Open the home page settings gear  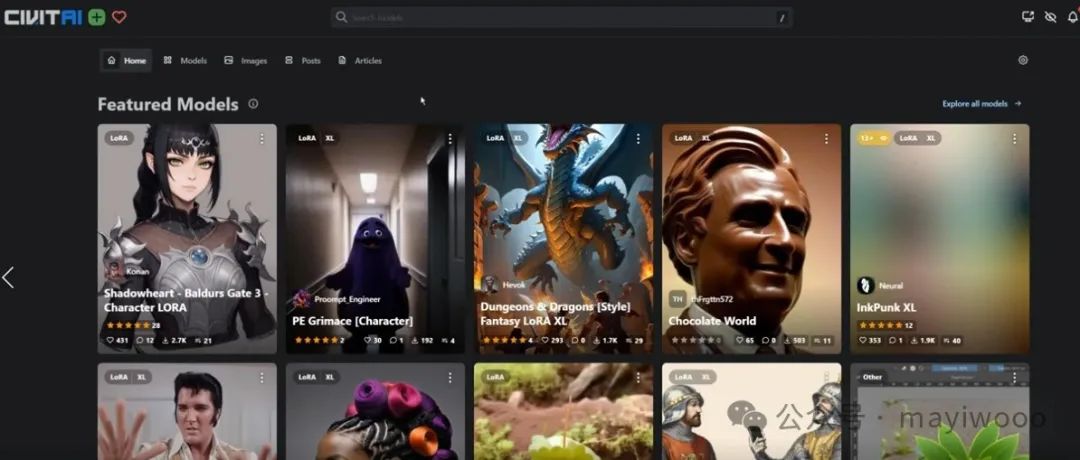click(x=1023, y=60)
